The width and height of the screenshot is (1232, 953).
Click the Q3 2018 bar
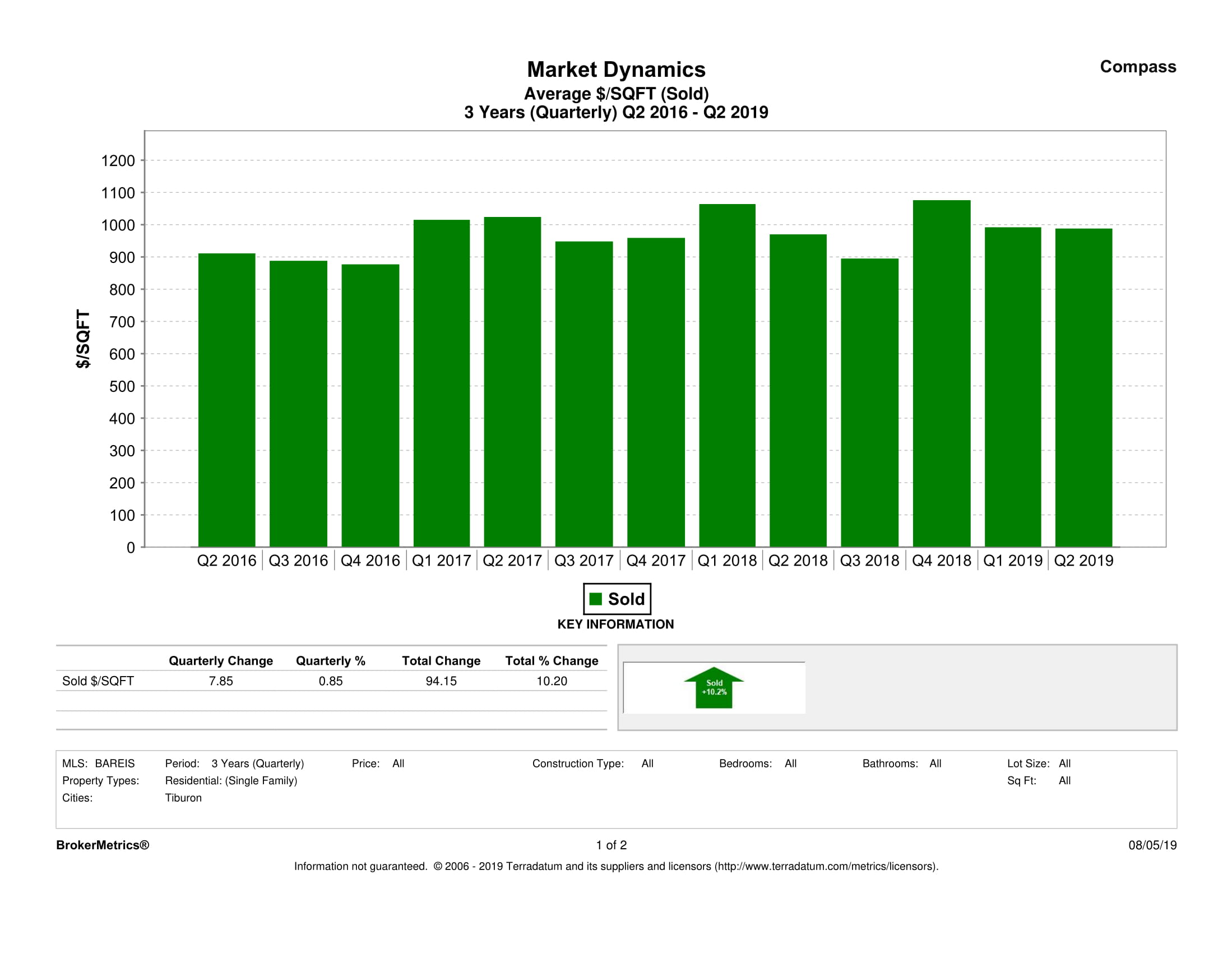(869, 403)
